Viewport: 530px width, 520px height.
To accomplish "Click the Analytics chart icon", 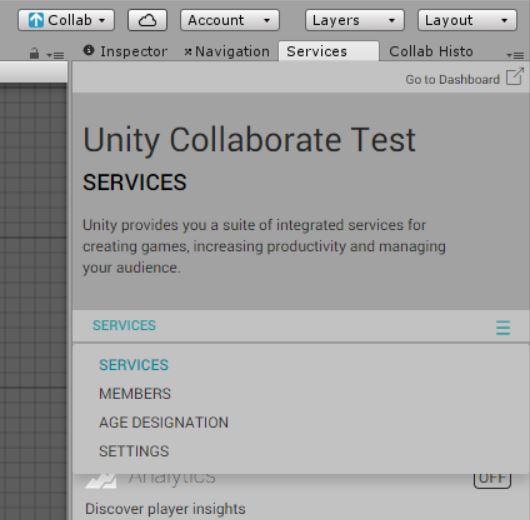I will pyautogui.click(x=101, y=481).
